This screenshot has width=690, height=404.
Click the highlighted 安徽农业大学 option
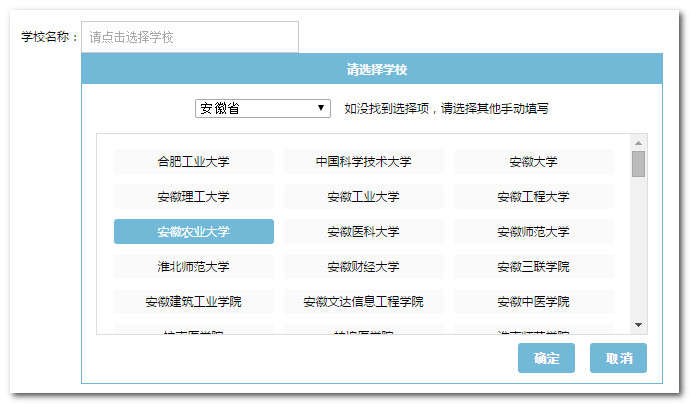pos(194,231)
